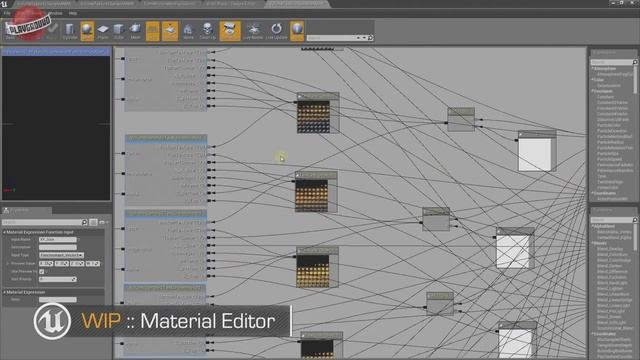640x360 pixels.
Task: Open the Input Type dropdown
Action: coord(61,255)
